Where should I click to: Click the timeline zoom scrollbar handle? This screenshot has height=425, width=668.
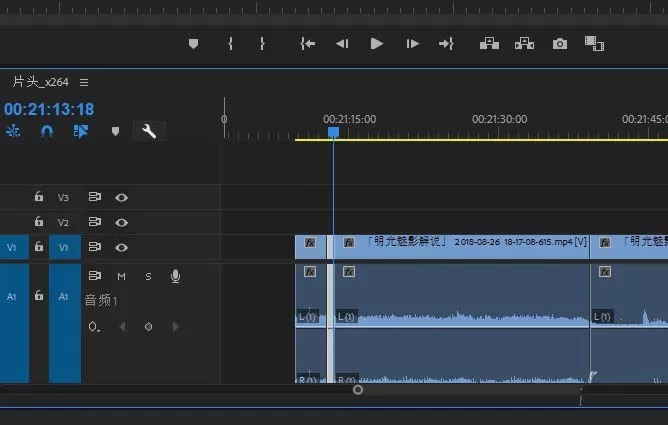(x=358, y=390)
